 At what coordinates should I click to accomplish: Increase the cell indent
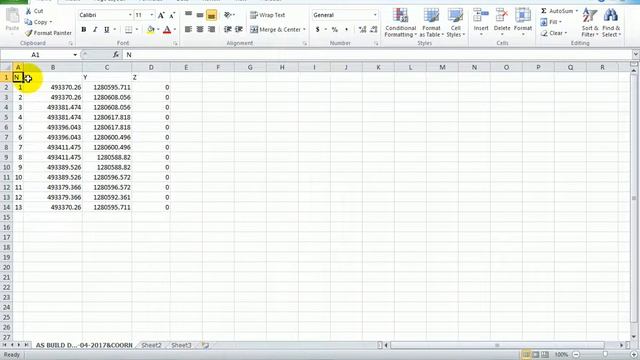click(239, 29)
